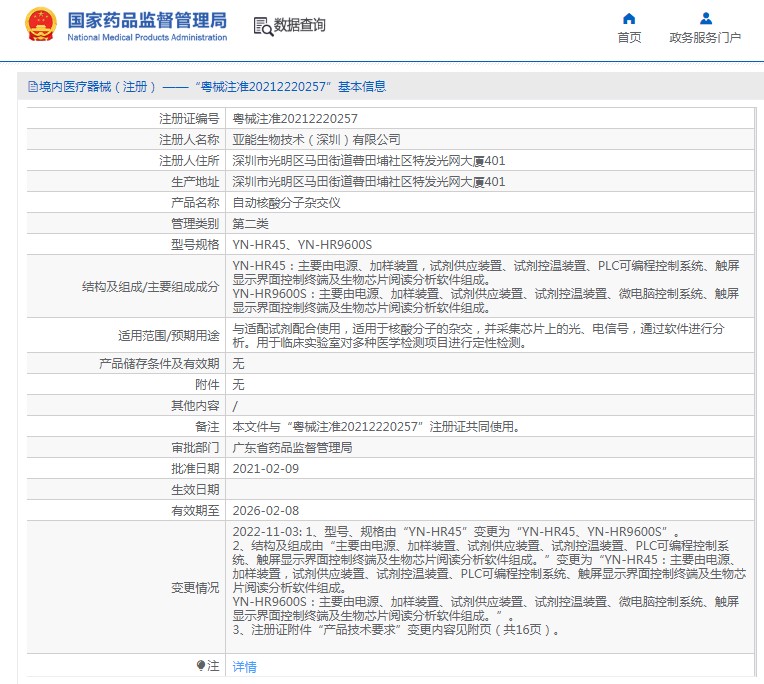Click the 国家药品监督管理局 site title text

[147, 20]
